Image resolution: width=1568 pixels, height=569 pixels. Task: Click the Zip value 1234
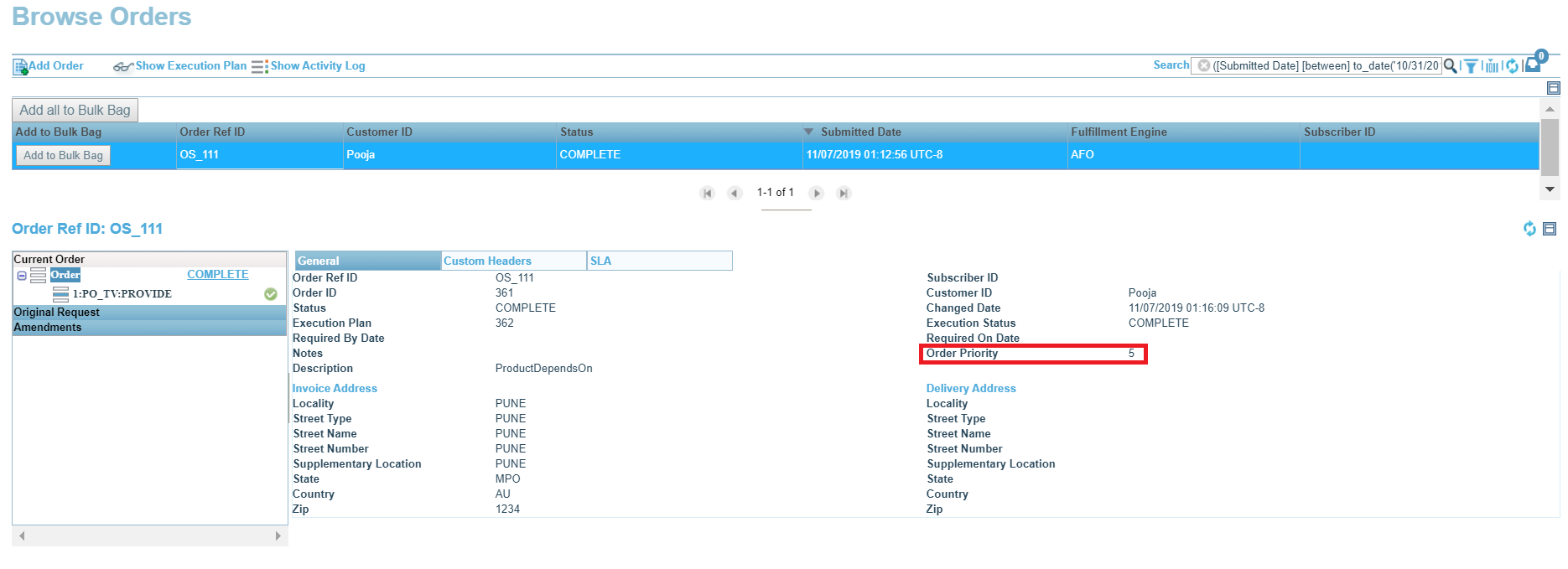pos(507,510)
